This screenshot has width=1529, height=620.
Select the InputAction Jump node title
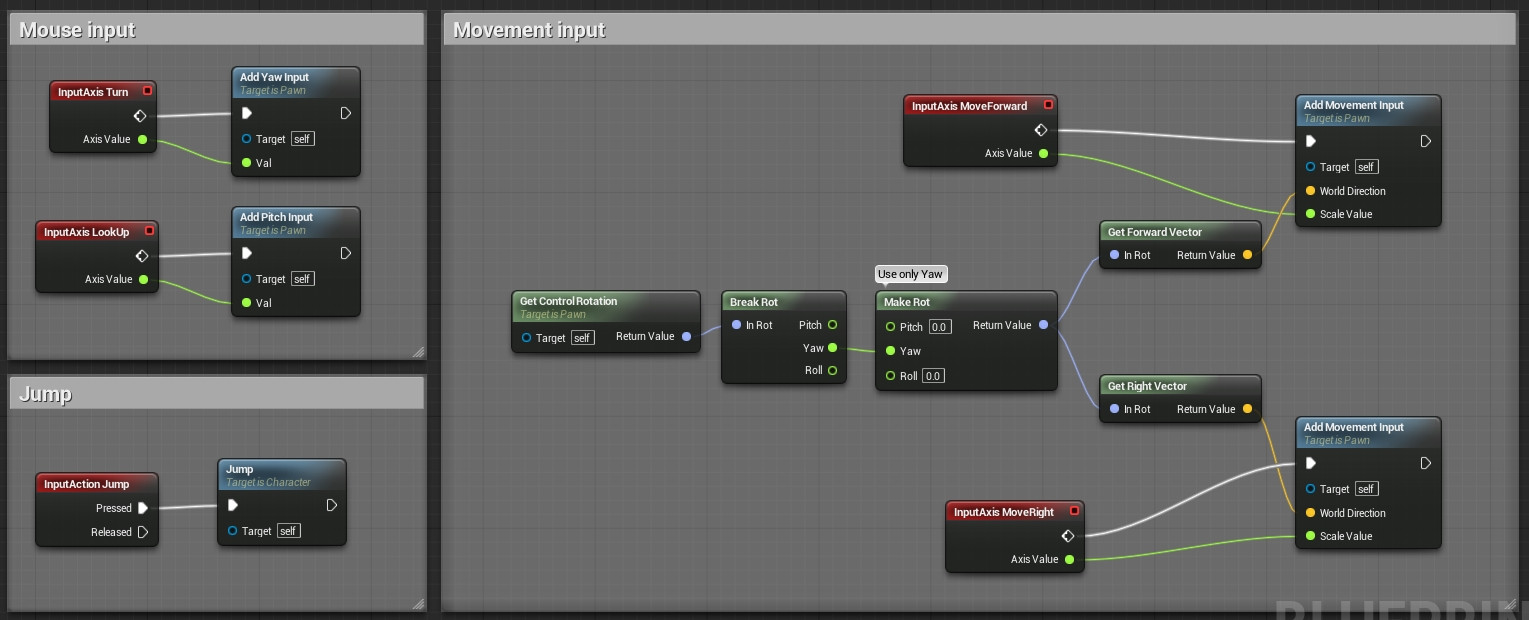coord(86,484)
